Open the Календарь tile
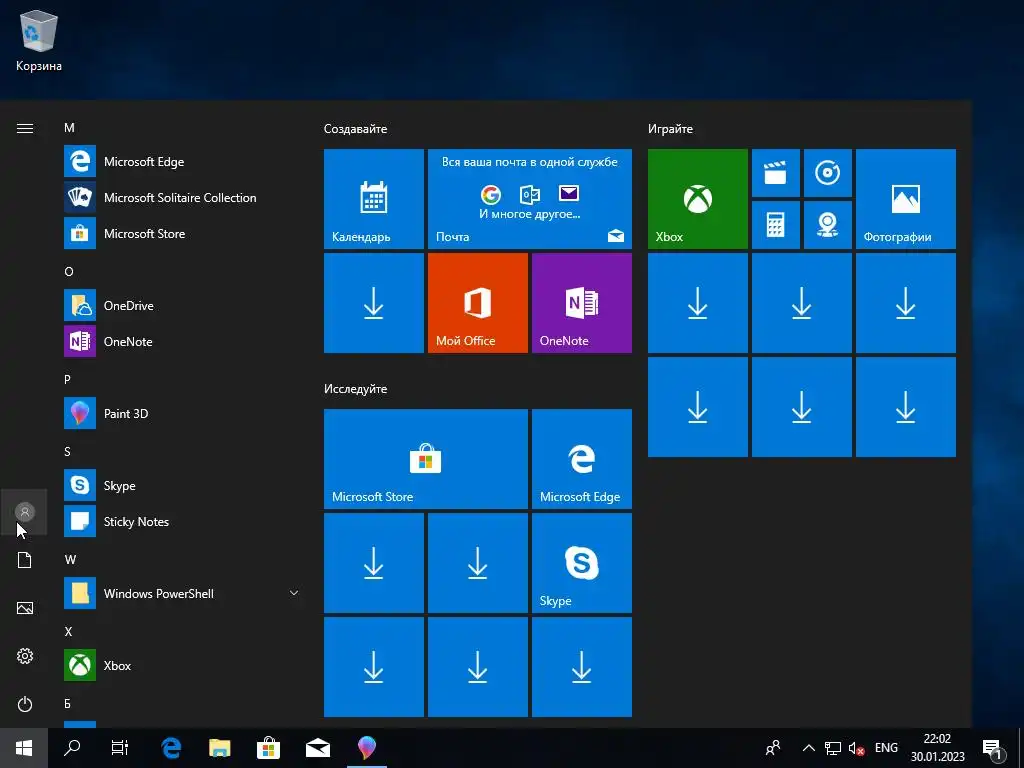 click(374, 199)
